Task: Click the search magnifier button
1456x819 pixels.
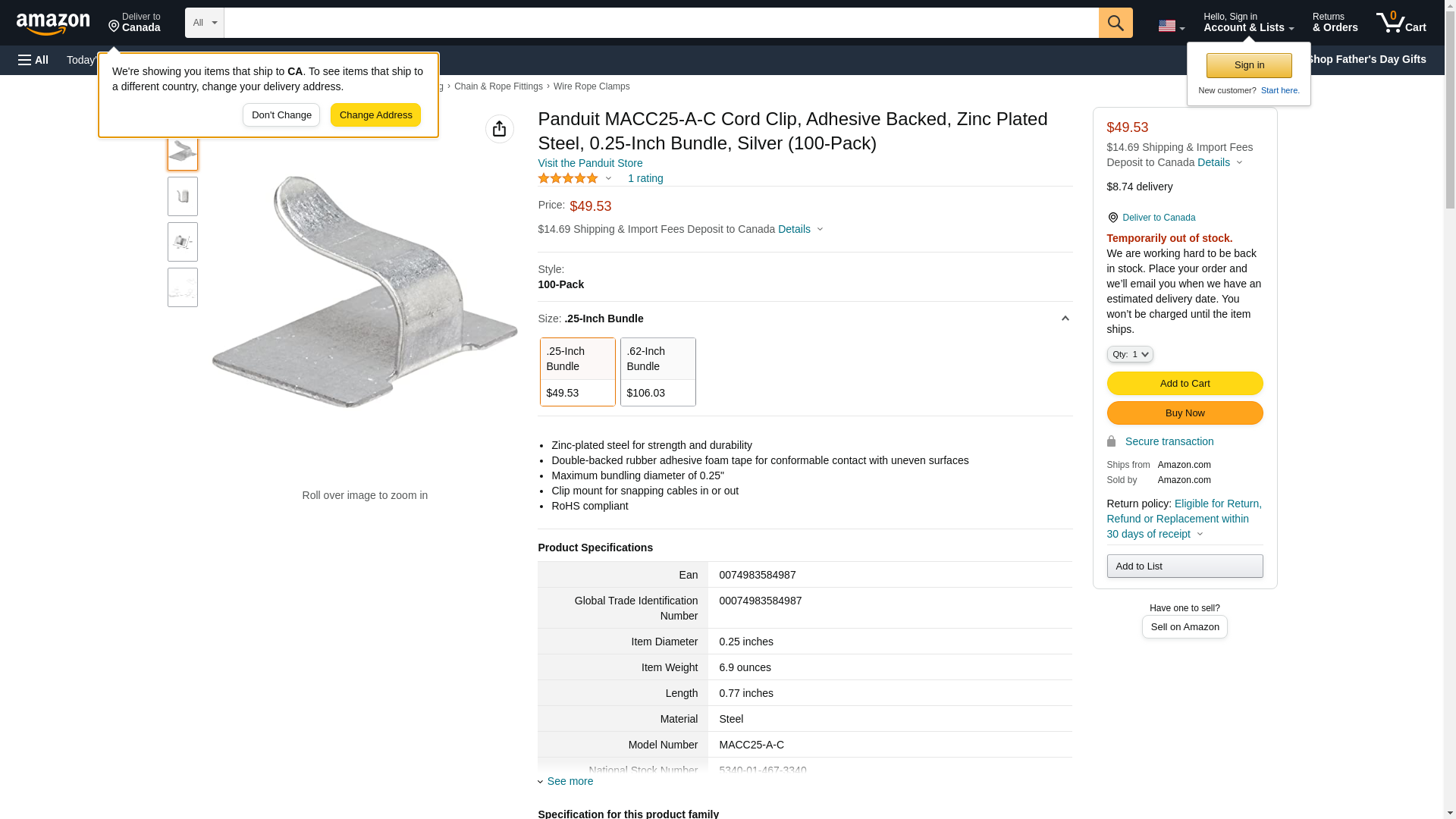Action: click(1115, 23)
